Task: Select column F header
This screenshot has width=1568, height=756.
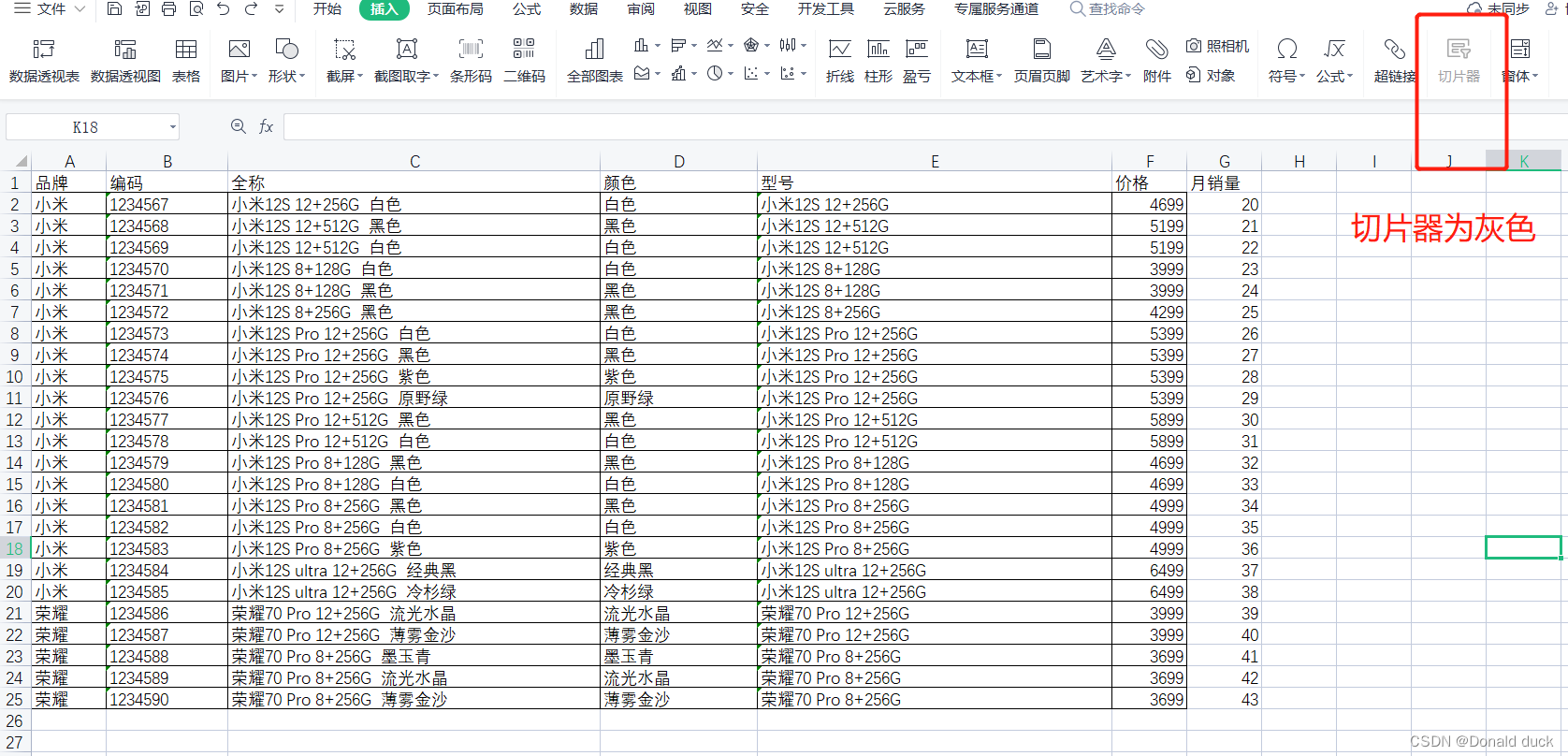Action: tap(1150, 161)
